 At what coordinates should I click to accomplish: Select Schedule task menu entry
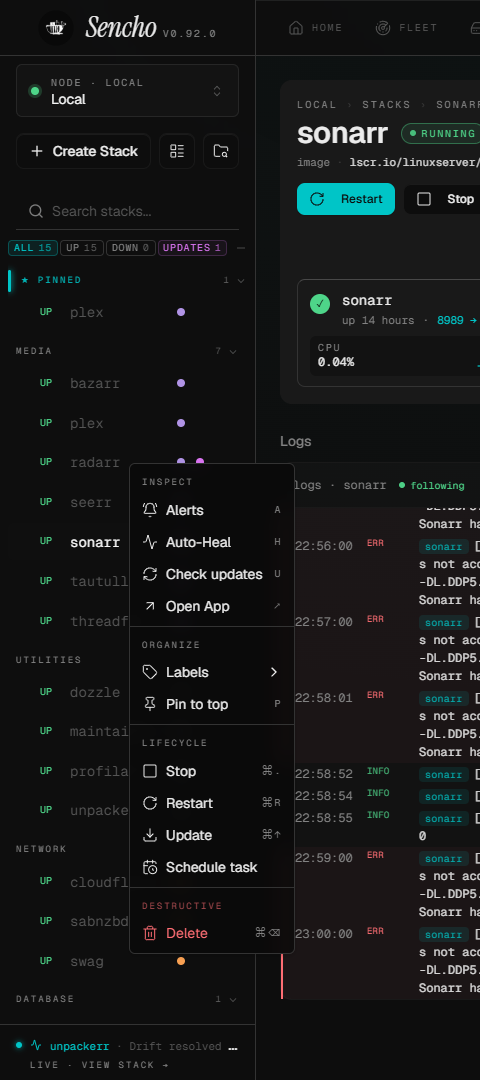pyautogui.click(x=212, y=867)
